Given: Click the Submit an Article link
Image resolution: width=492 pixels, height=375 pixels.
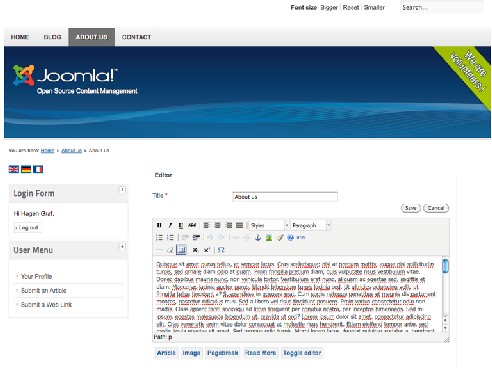Looking at the screenshot, I should (44, 290).
